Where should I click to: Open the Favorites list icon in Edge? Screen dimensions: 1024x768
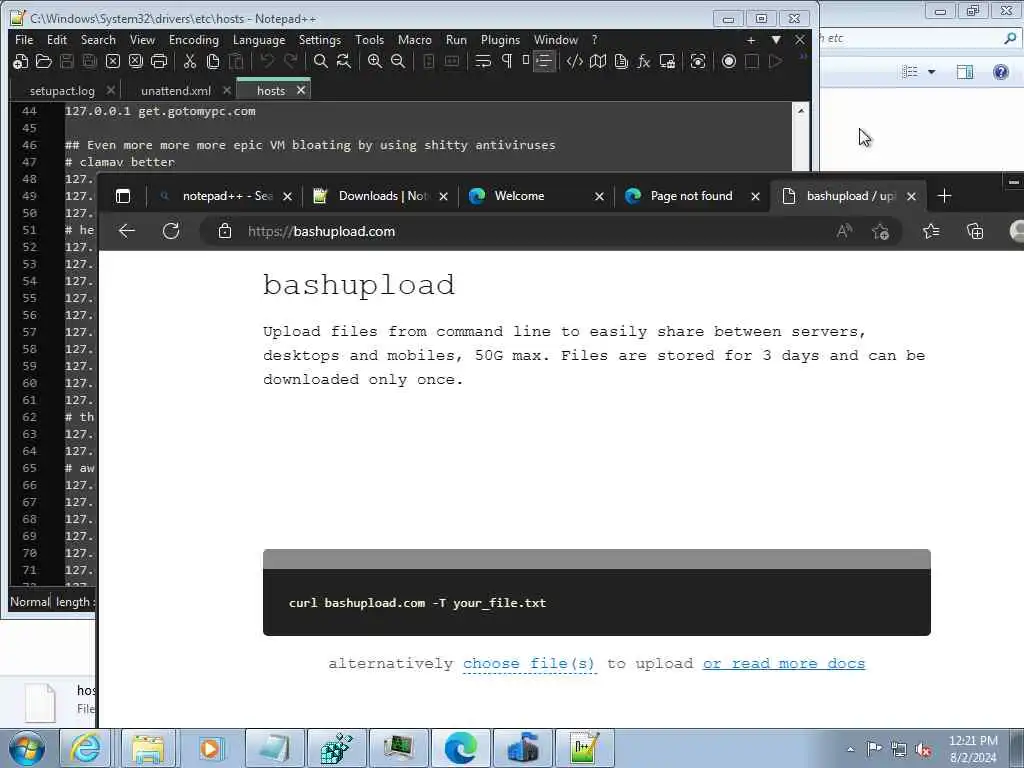[931, 231]
